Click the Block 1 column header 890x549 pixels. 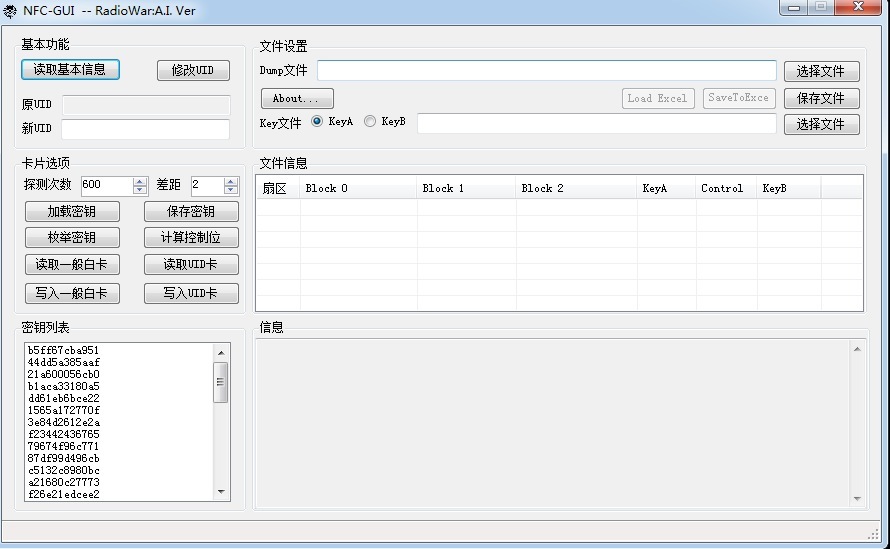tap(466, 188)
